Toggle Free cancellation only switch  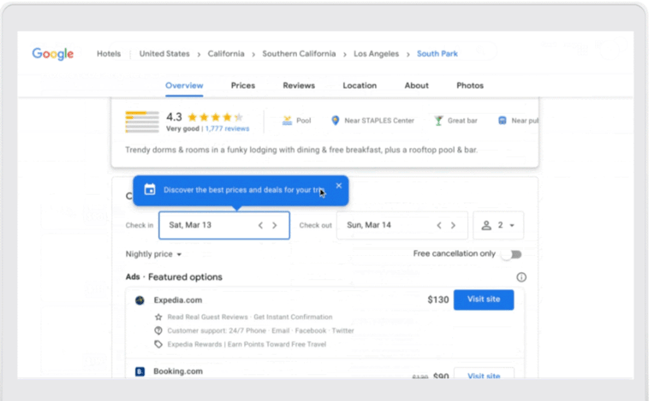[512, 254]
